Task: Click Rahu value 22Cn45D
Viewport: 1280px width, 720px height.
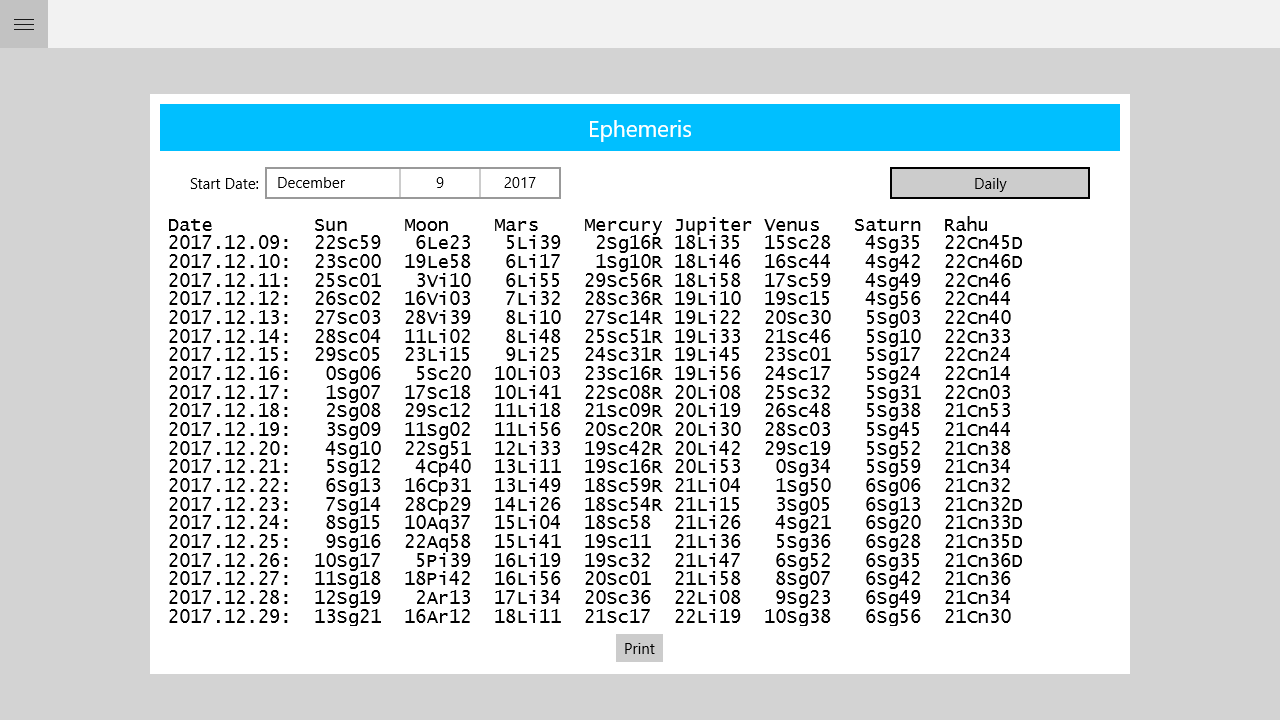Action: (984, 243)
